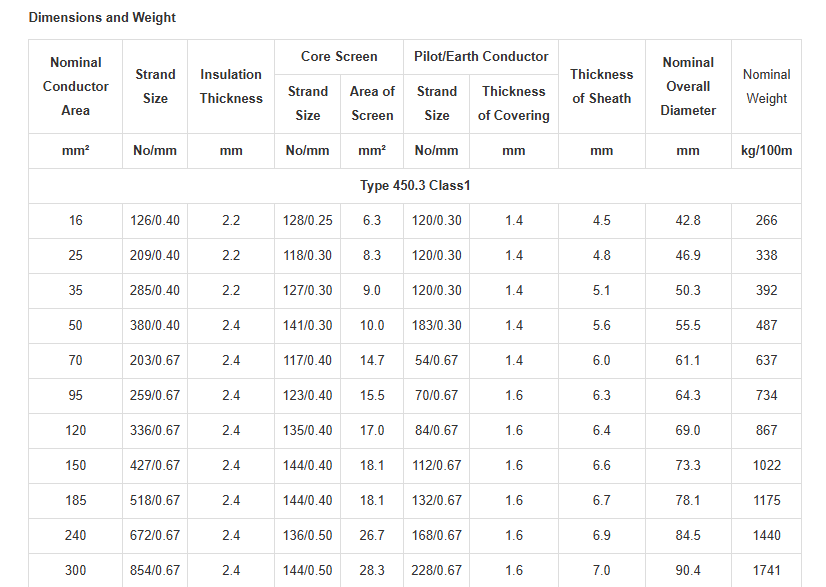This screenshot has width=826, height=587.
Task: Select the '203/0.67' strand size cell
Action: point(155,360)
